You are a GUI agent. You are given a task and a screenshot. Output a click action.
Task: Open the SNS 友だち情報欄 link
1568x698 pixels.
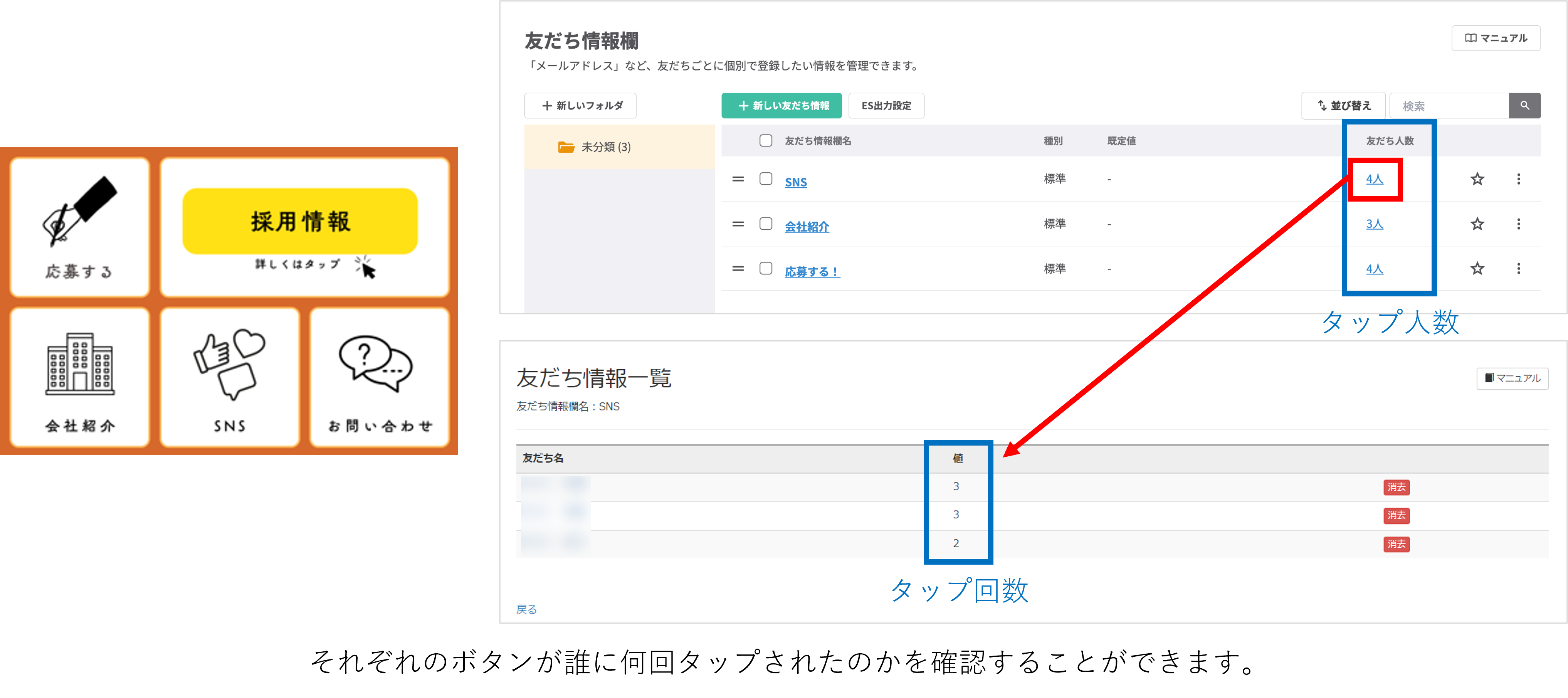pyautogui.click(x=796, y=182)
